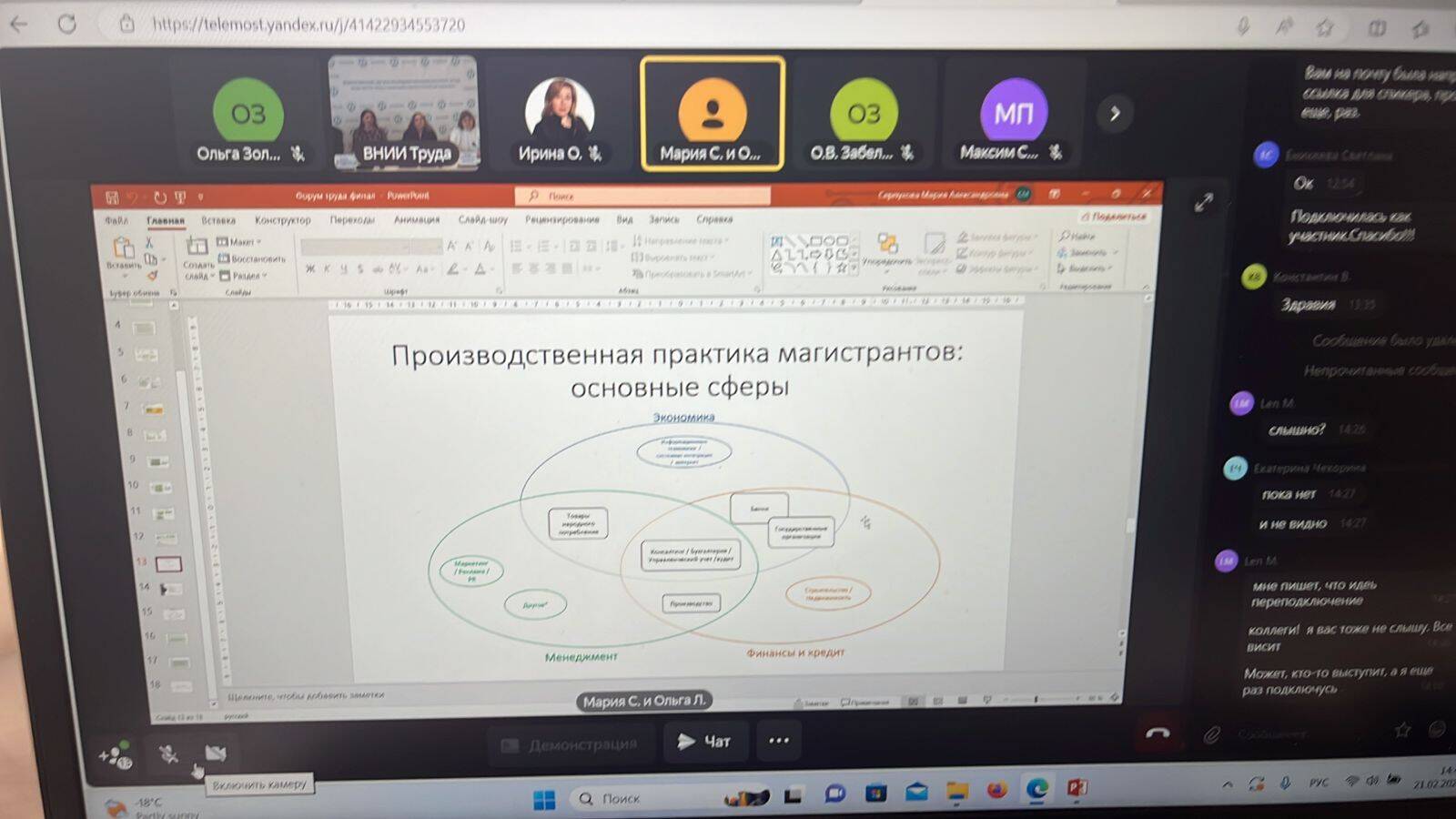
Task: Show hidden system tray icons chevron
Action: click(x=1228, y=784)
